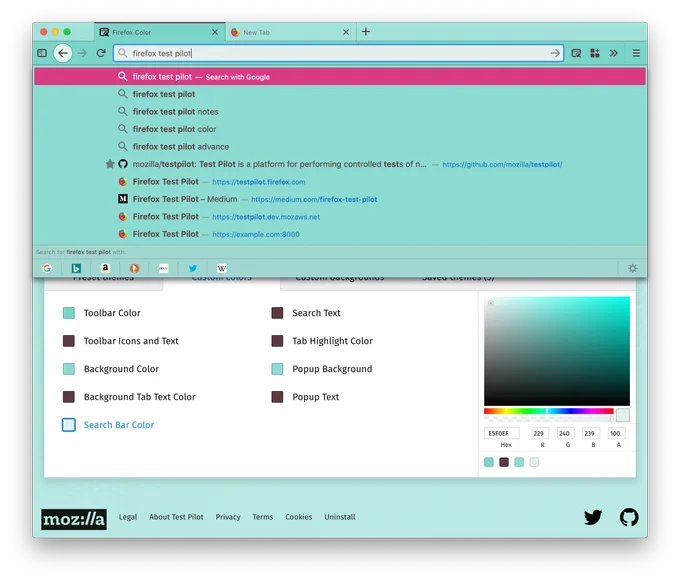Viewport: 680px width, 581px height.
Task: Click the Uninstall footer link
Action: click(340, 517)
